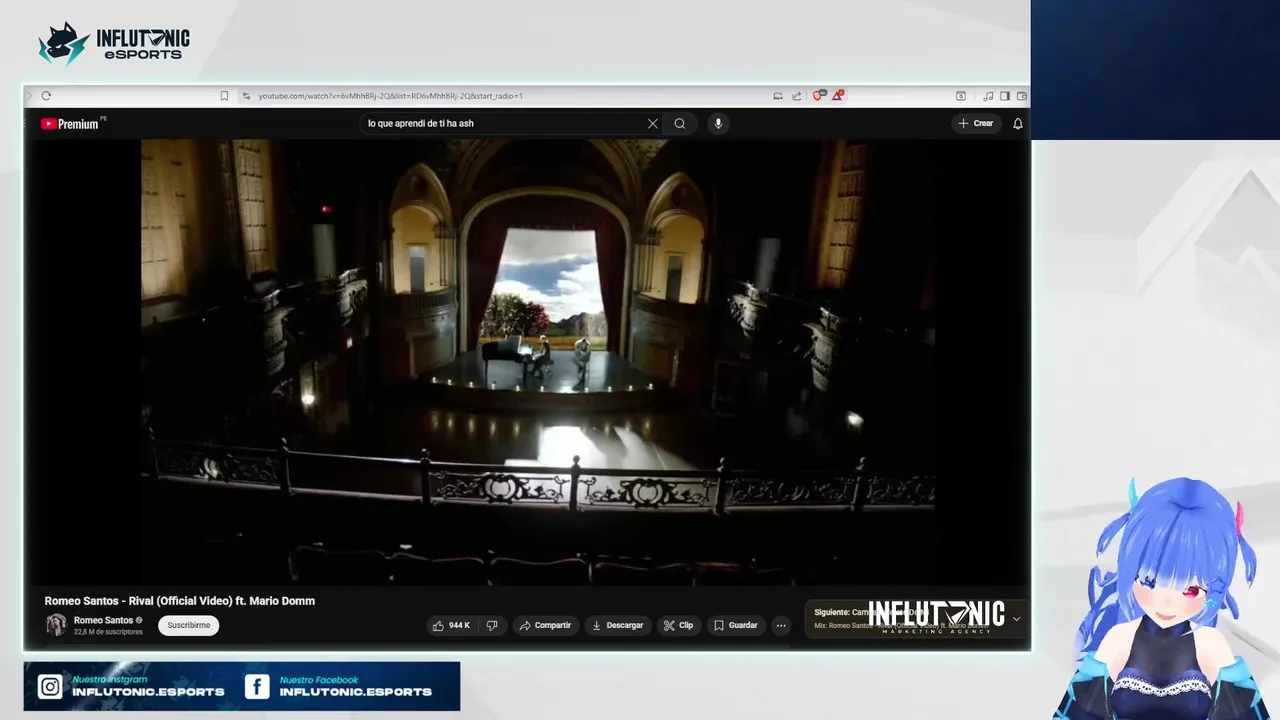Image resolution: width=1280 pixels, height=720 pixels.
Task: Toggle the browser sidebar panel icon
Action: click(x=1005, y=96)
